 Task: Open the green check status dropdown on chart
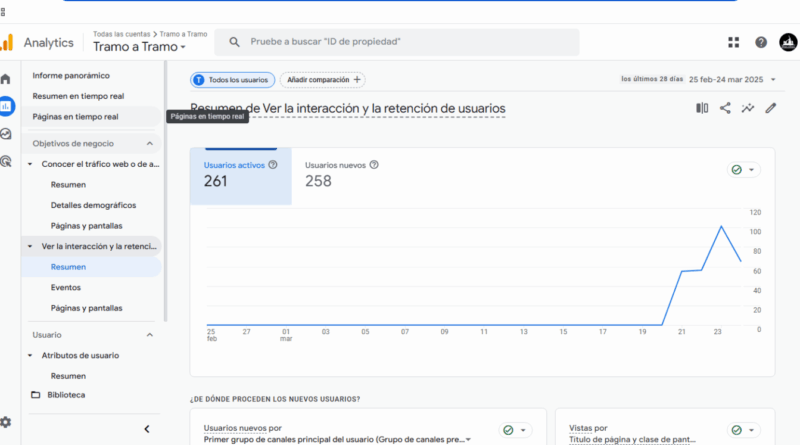pos(743,170)
